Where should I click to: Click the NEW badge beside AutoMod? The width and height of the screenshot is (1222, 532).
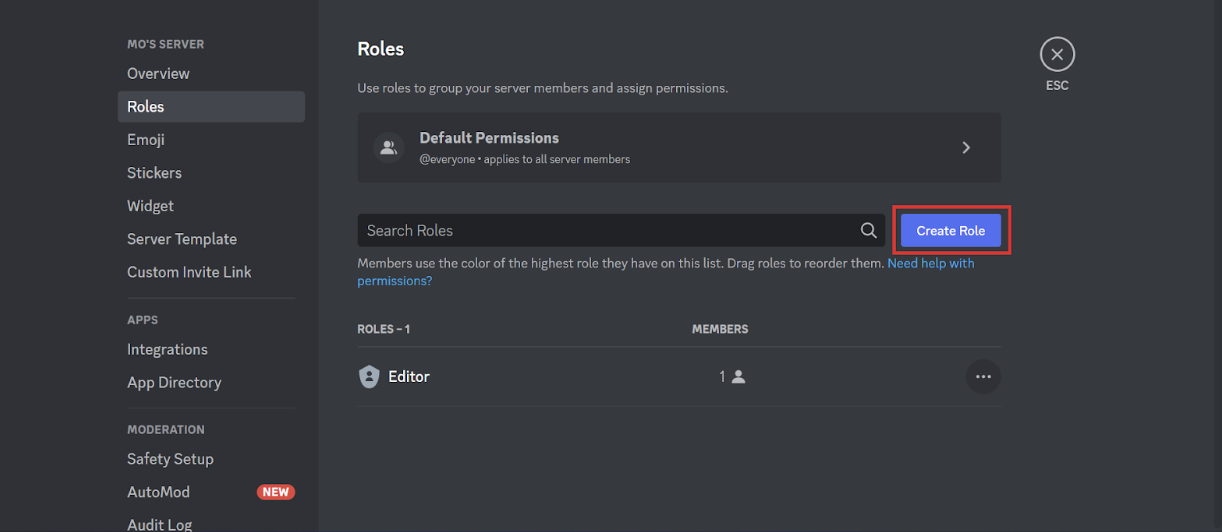(x=275, y=492)
